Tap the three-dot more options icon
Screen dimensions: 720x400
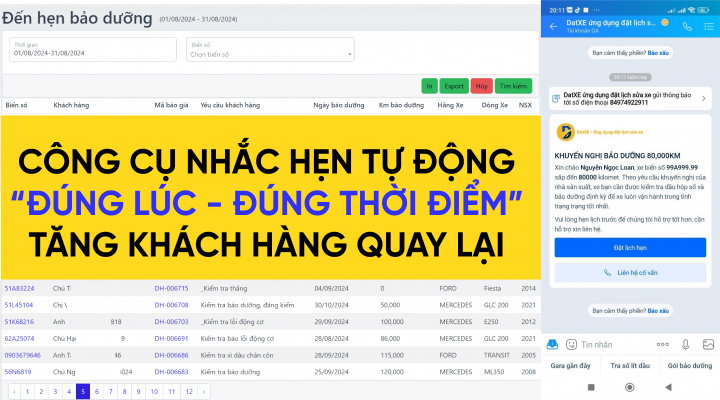pos(661,344)
